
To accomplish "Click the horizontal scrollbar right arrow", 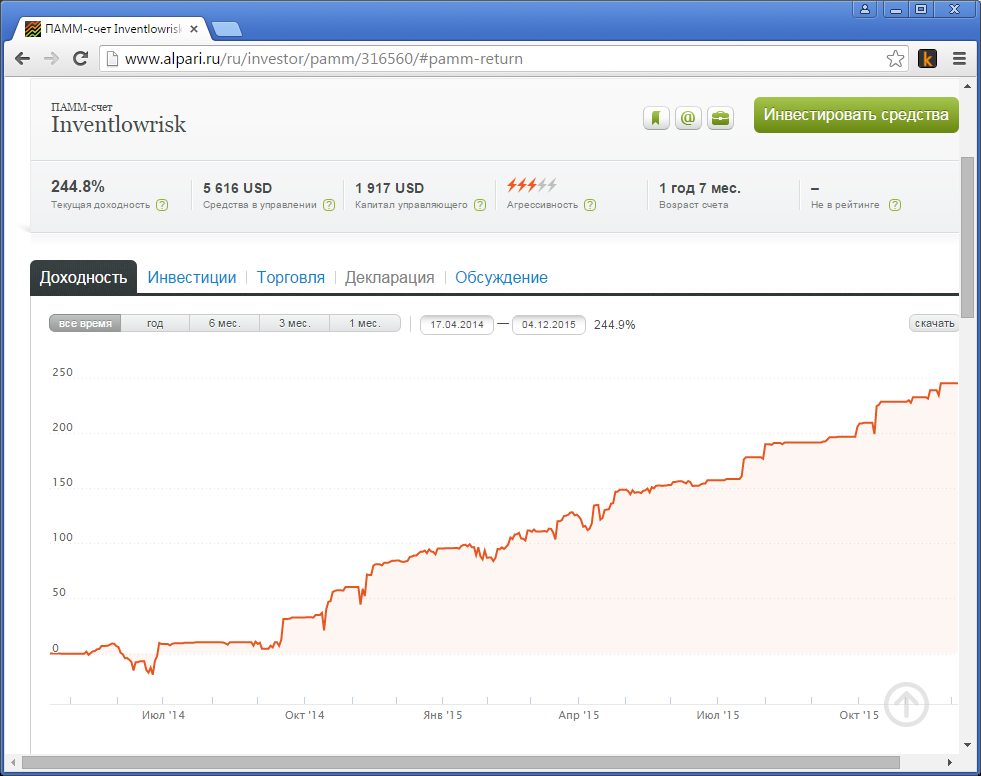I will coord(950,762).
